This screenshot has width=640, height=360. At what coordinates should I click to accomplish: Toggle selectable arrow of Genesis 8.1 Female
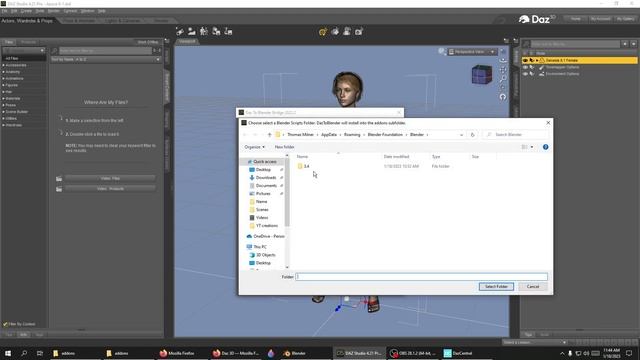pos(531,60)
